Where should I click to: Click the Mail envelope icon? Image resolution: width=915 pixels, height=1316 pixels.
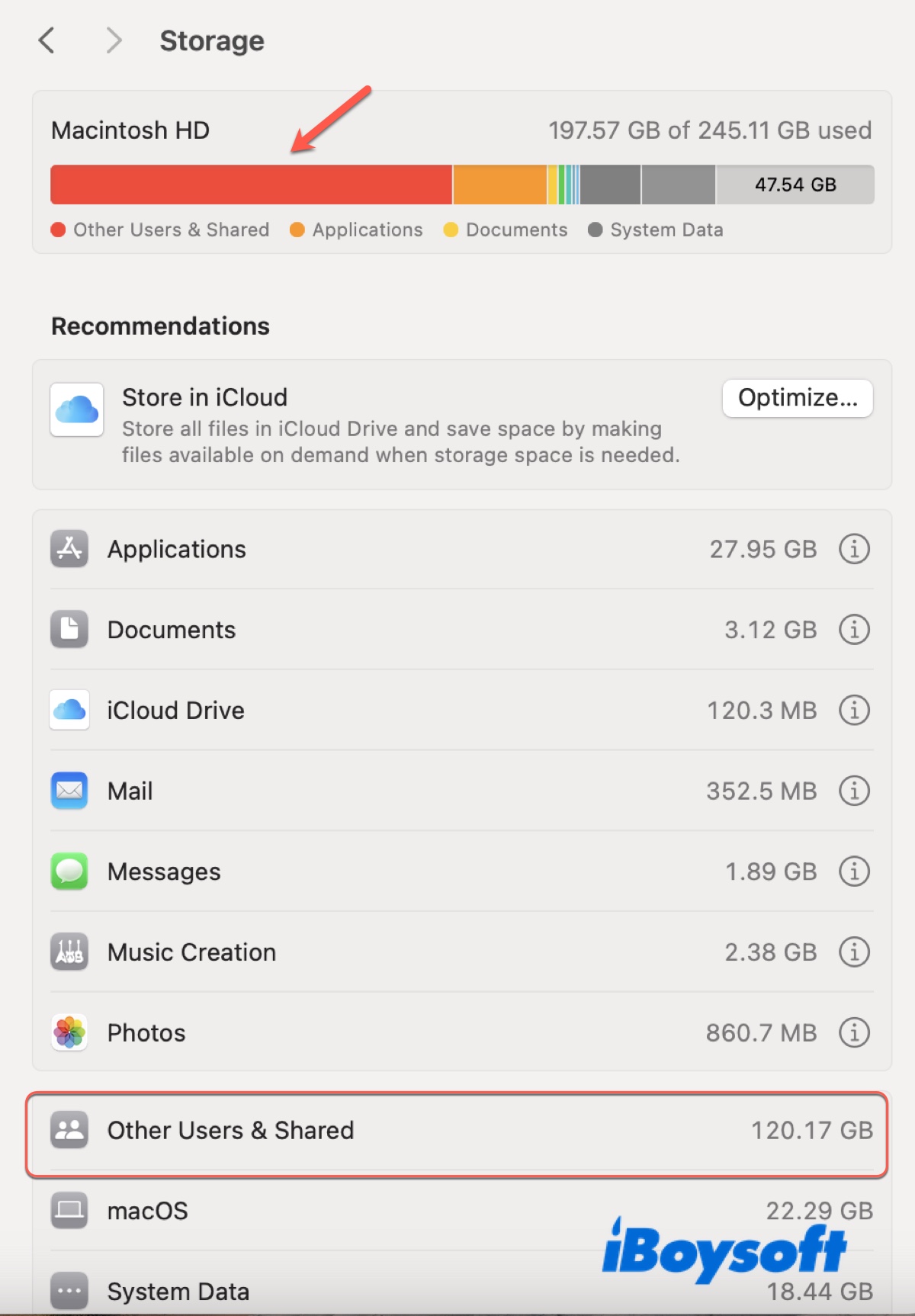[69, 791]
